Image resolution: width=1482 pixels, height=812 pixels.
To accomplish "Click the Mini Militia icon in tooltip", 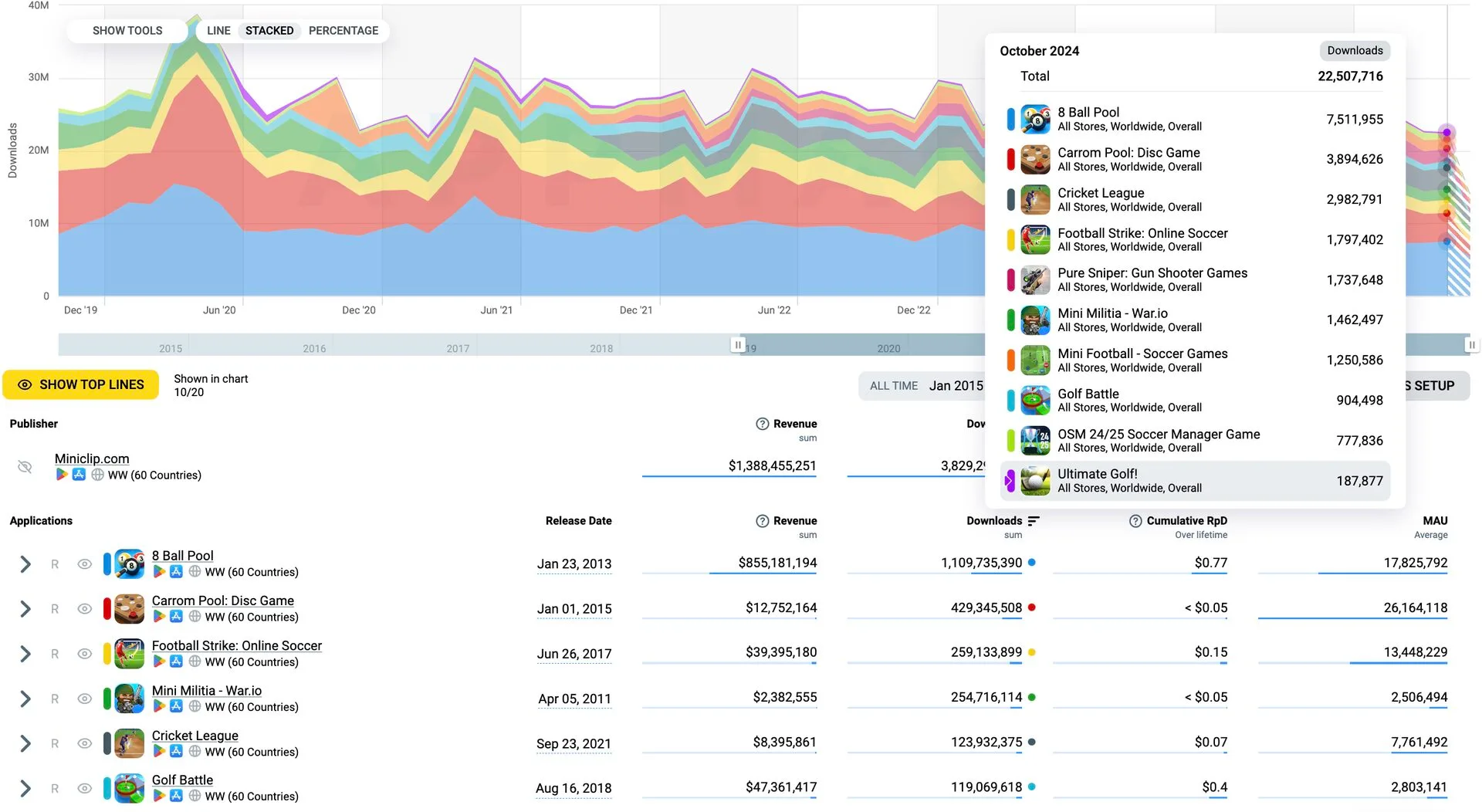I will click(x=1035, y=320).
